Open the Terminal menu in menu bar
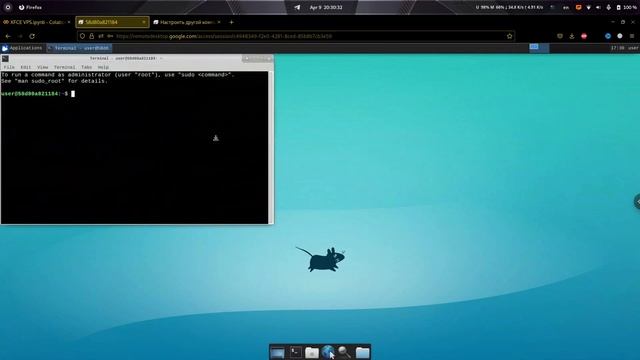This screenshot has width=640, height=360. [x=64, y=67]
